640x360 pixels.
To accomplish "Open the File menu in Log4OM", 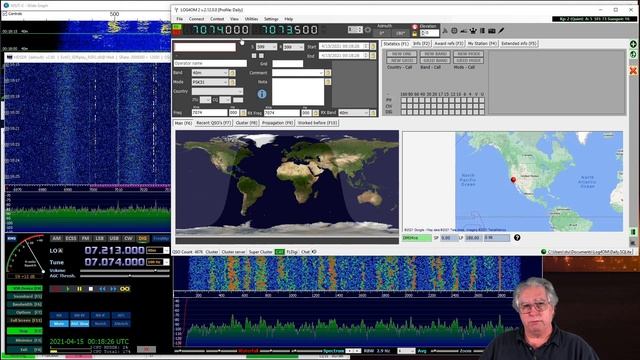I will tap(180, 19).
